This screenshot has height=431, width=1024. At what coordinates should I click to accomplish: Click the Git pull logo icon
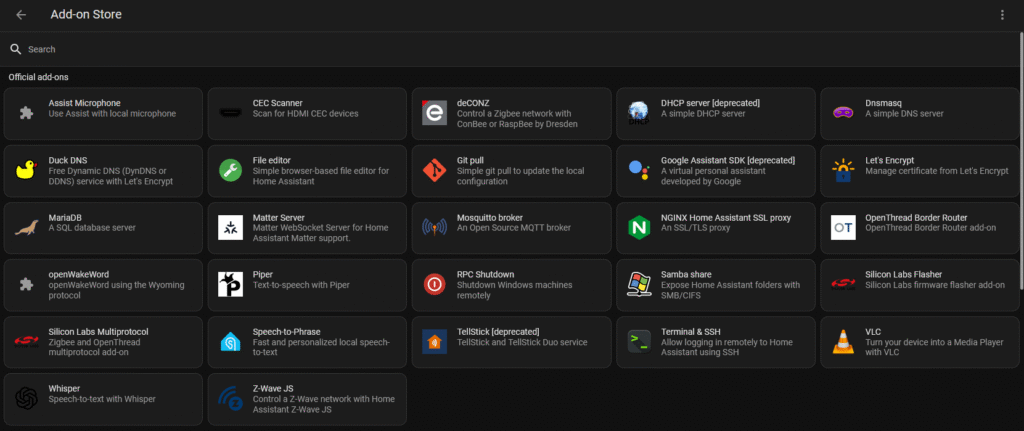pyautogui.click(x=434, y=170)
